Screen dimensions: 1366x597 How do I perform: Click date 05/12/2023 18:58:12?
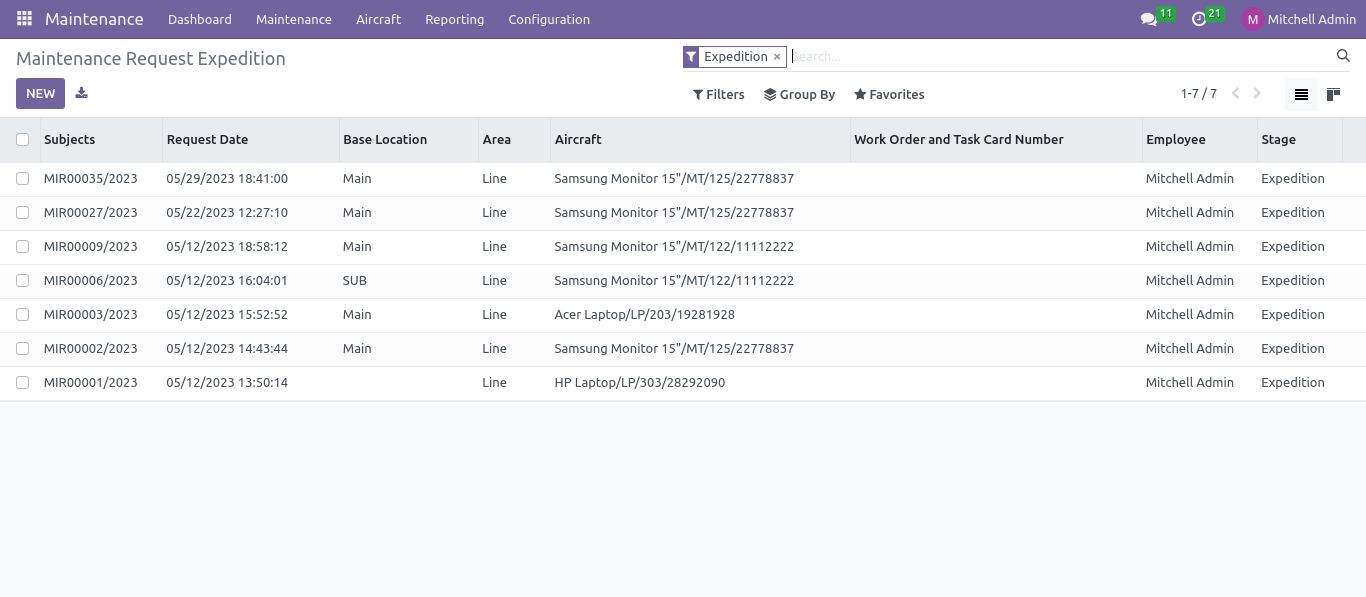[x=227, y=246]
